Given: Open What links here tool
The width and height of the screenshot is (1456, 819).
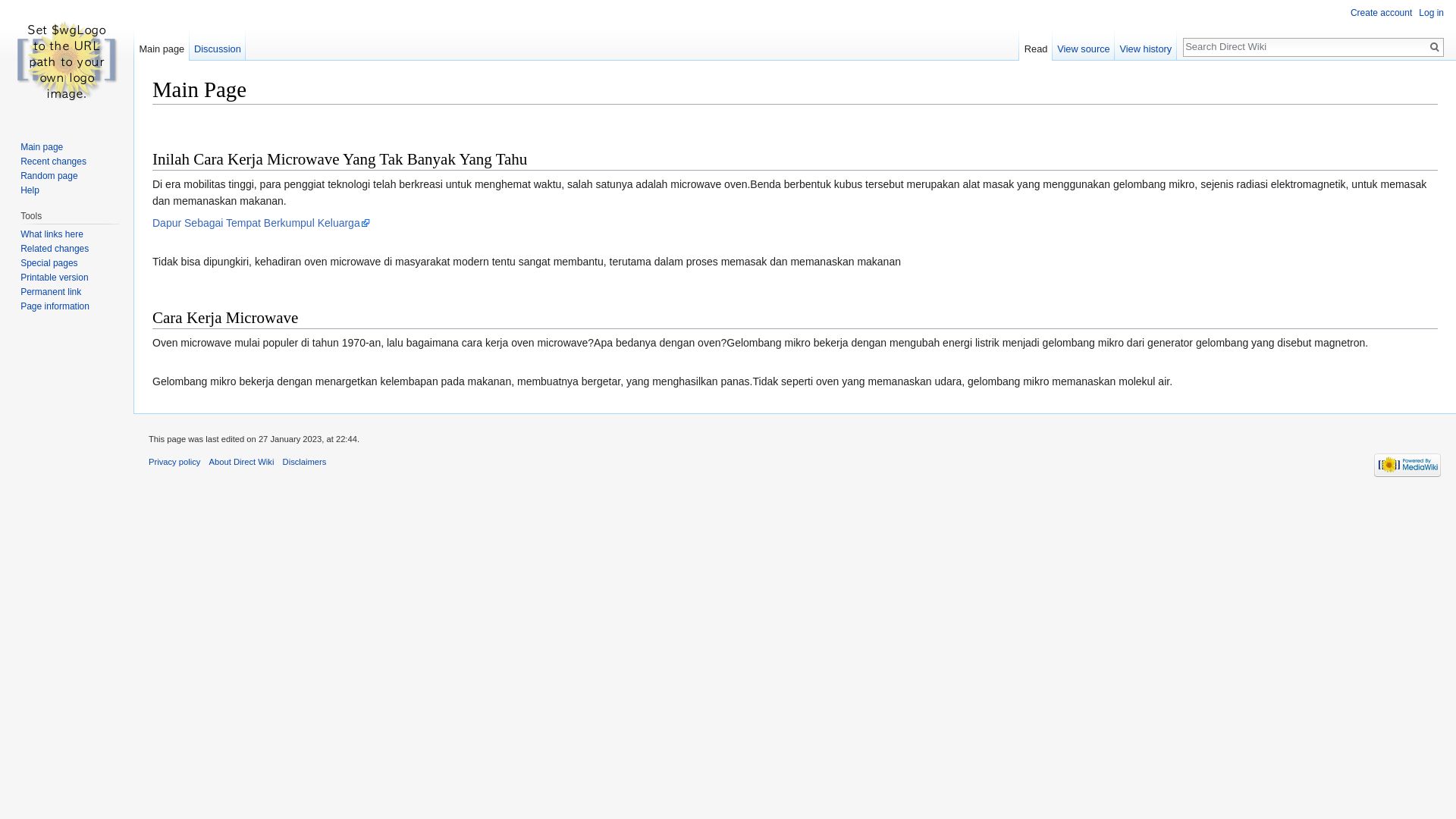Looking at the screenshot, I should (51, 234).
